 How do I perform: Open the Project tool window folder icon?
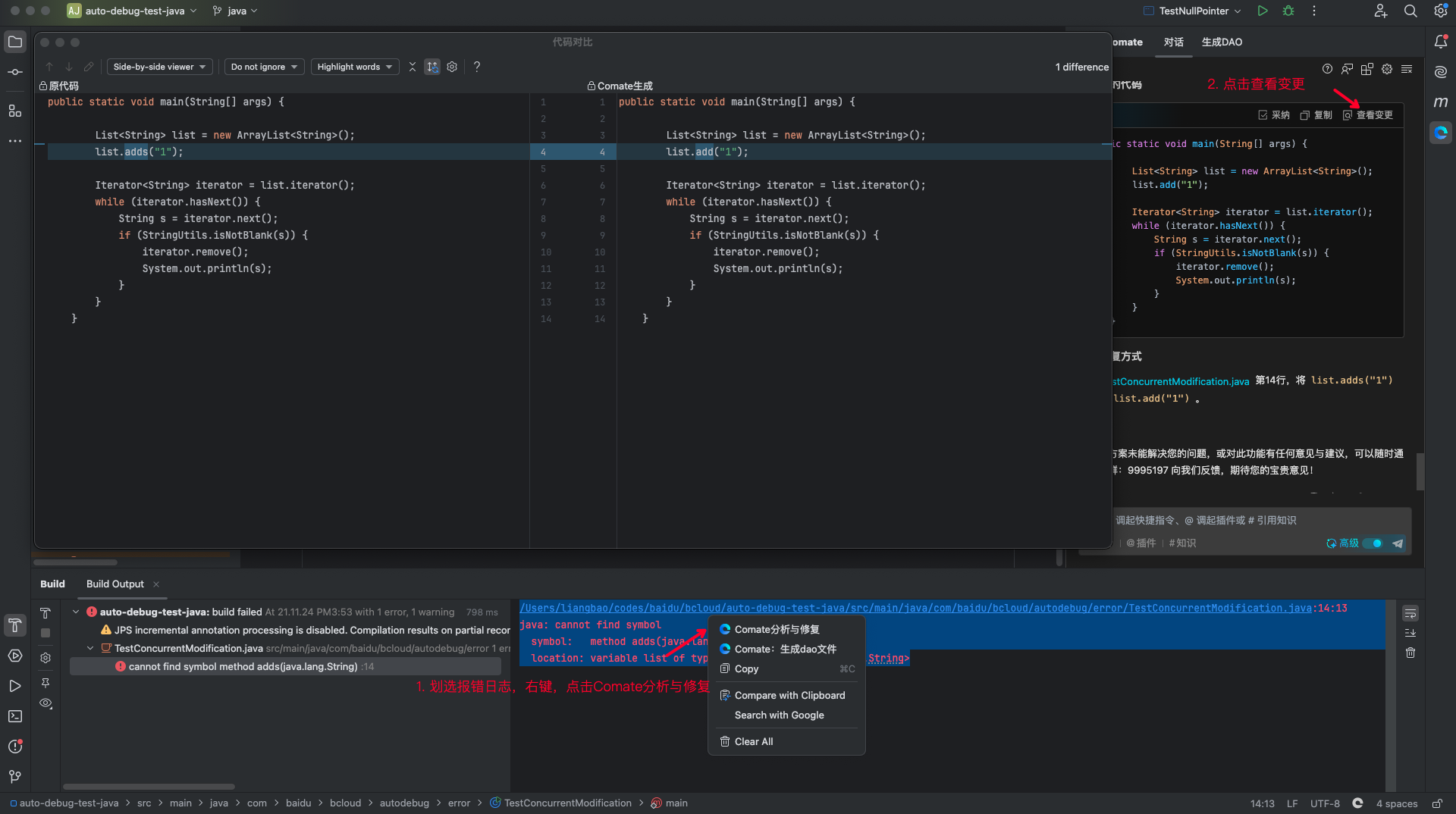15,42
